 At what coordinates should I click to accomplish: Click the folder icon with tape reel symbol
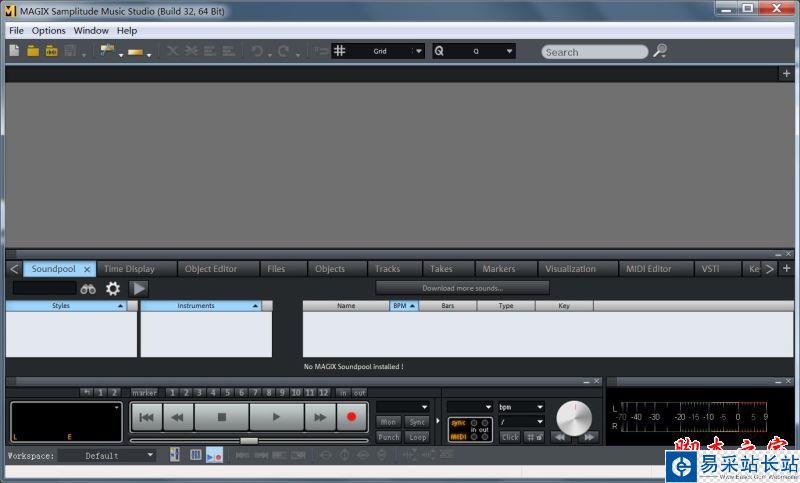pyautogui.click(x=52, y=50)
